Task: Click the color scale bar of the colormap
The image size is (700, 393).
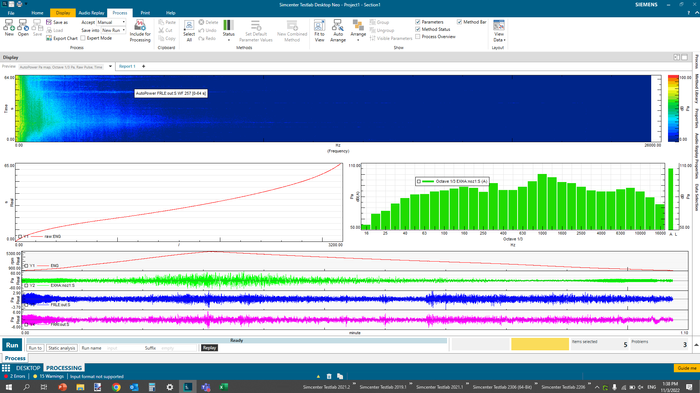Action: 673,109
